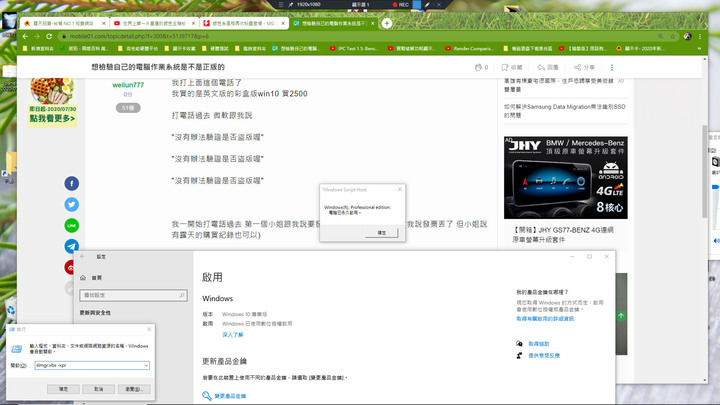This screenshot has height=405, width=720.
Task: Click the feedback person icon
Action: coord(519,355)
